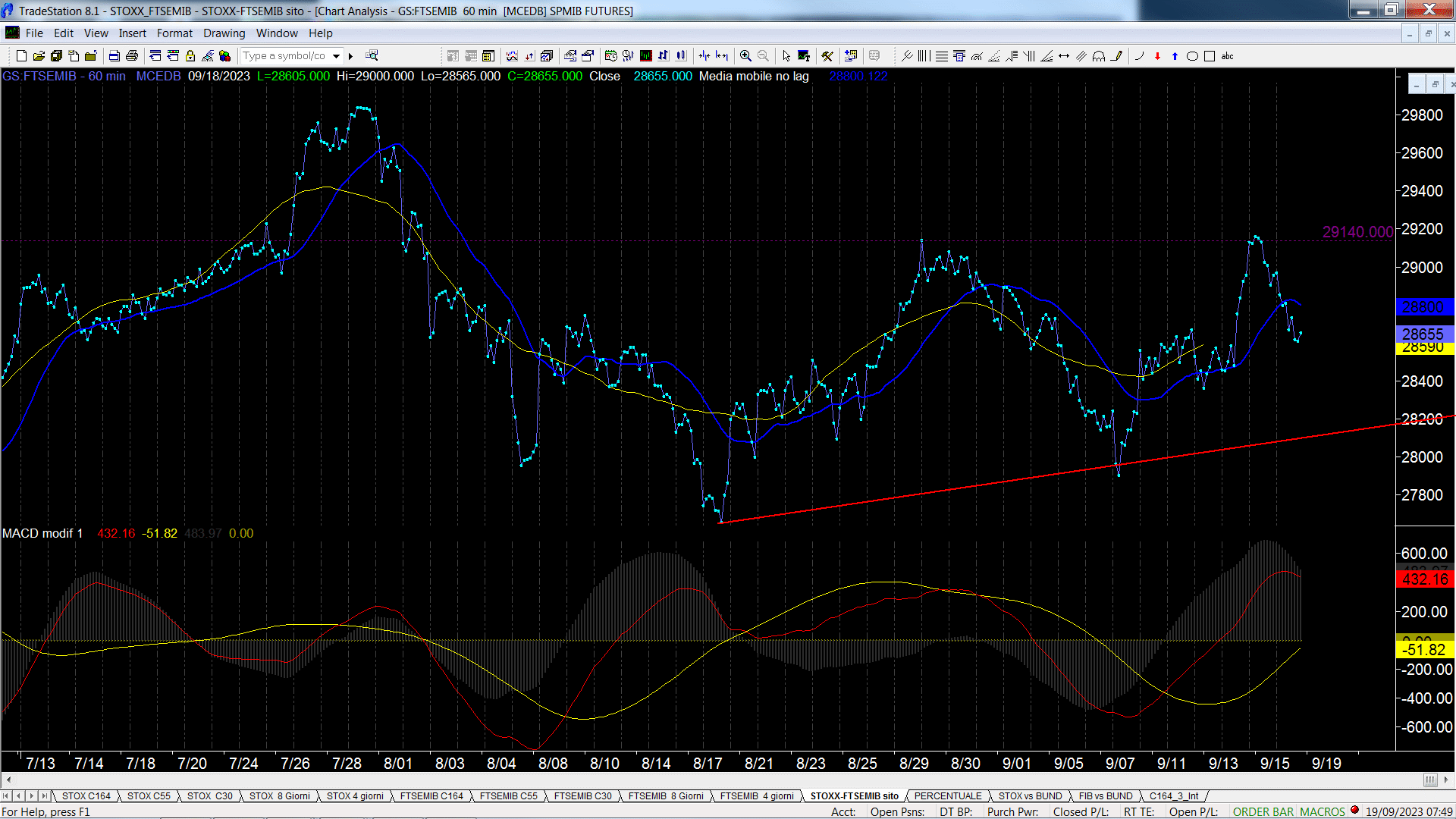Open the symbol entry dropdown arrow

tap(336, 56)
